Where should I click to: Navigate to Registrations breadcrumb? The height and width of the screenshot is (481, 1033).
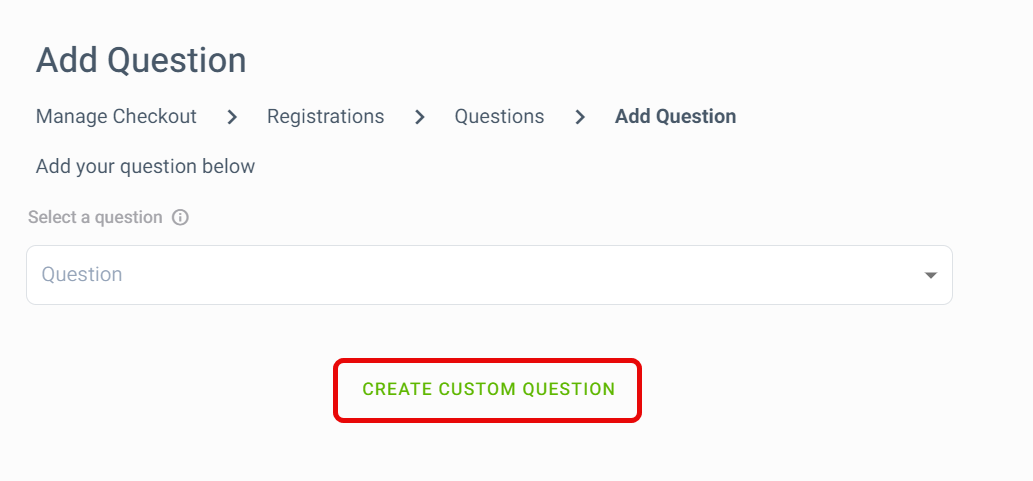pos(325,117)
